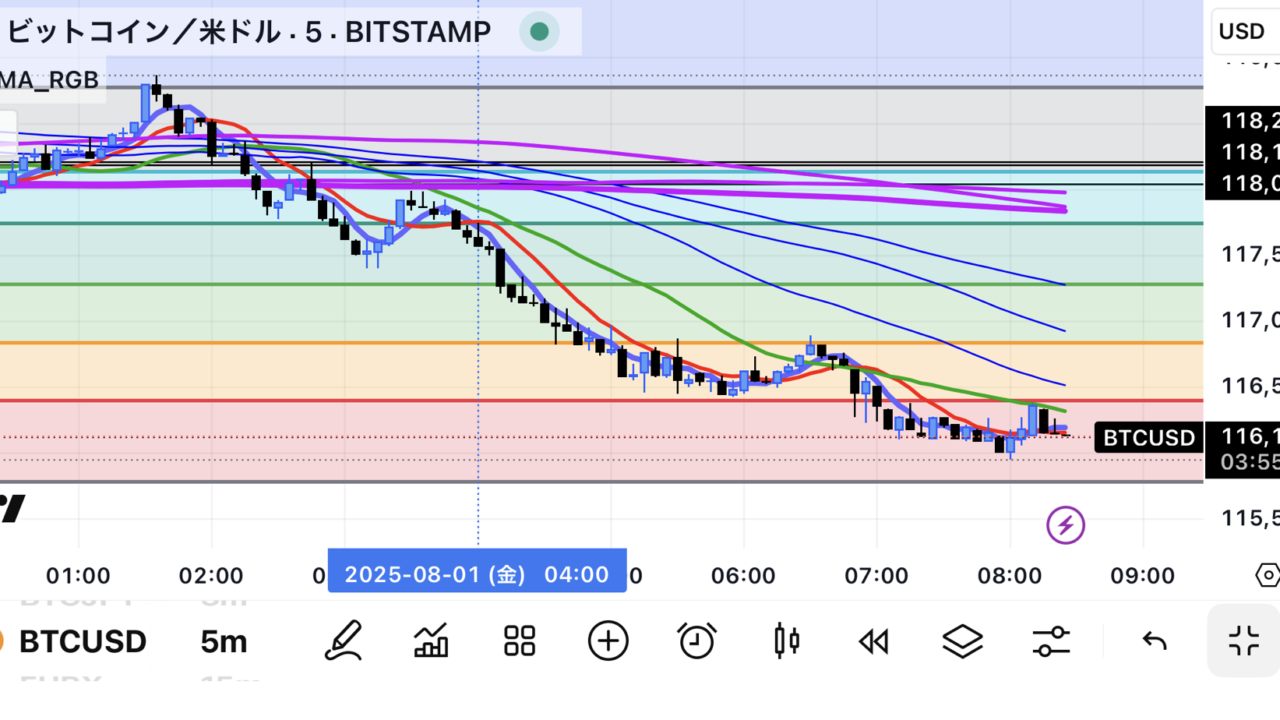The width and height of the screenshot is (1280, 720).
Task: Exit fullscreen using the collapse icon
Action: coord(1244,641)
